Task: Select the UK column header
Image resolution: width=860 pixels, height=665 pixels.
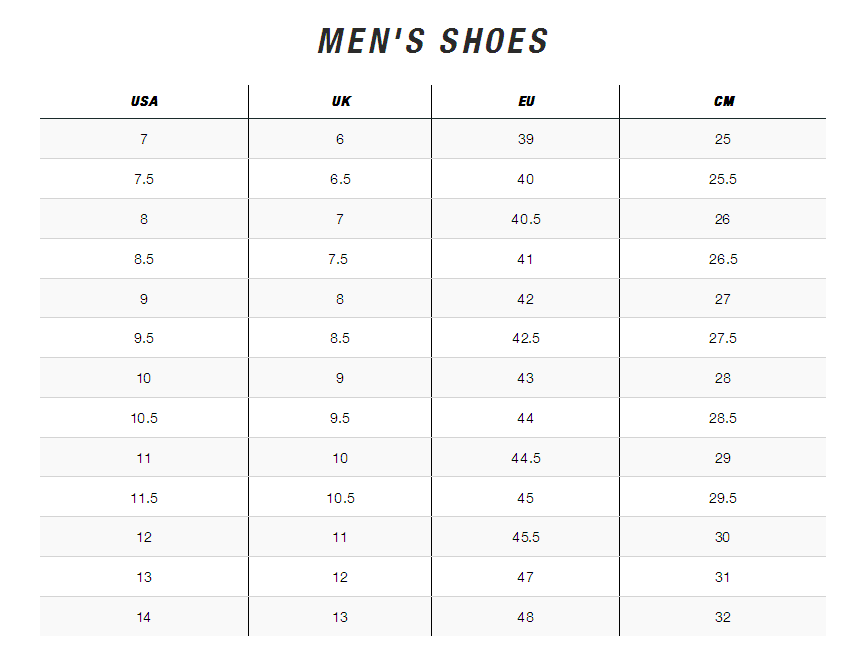Action: pos(340,102)
